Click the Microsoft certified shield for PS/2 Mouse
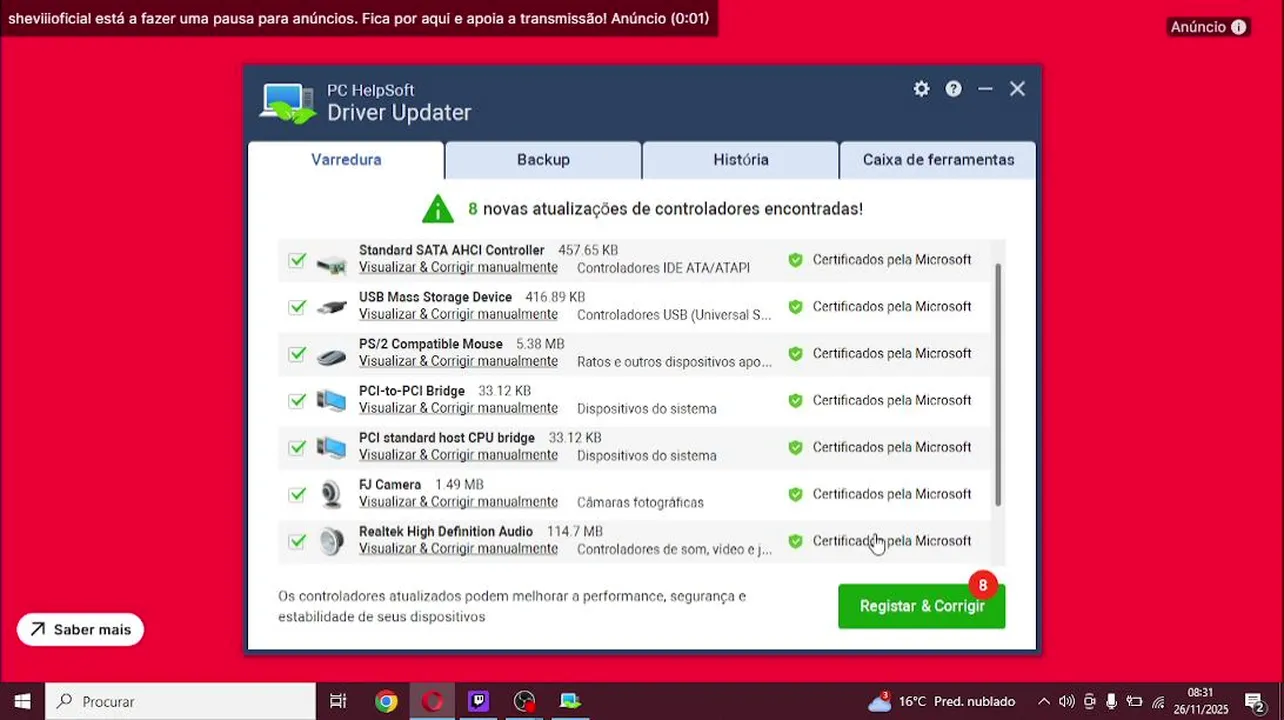This screenshot has height=720, width=1284. click(x=795, y=354)
